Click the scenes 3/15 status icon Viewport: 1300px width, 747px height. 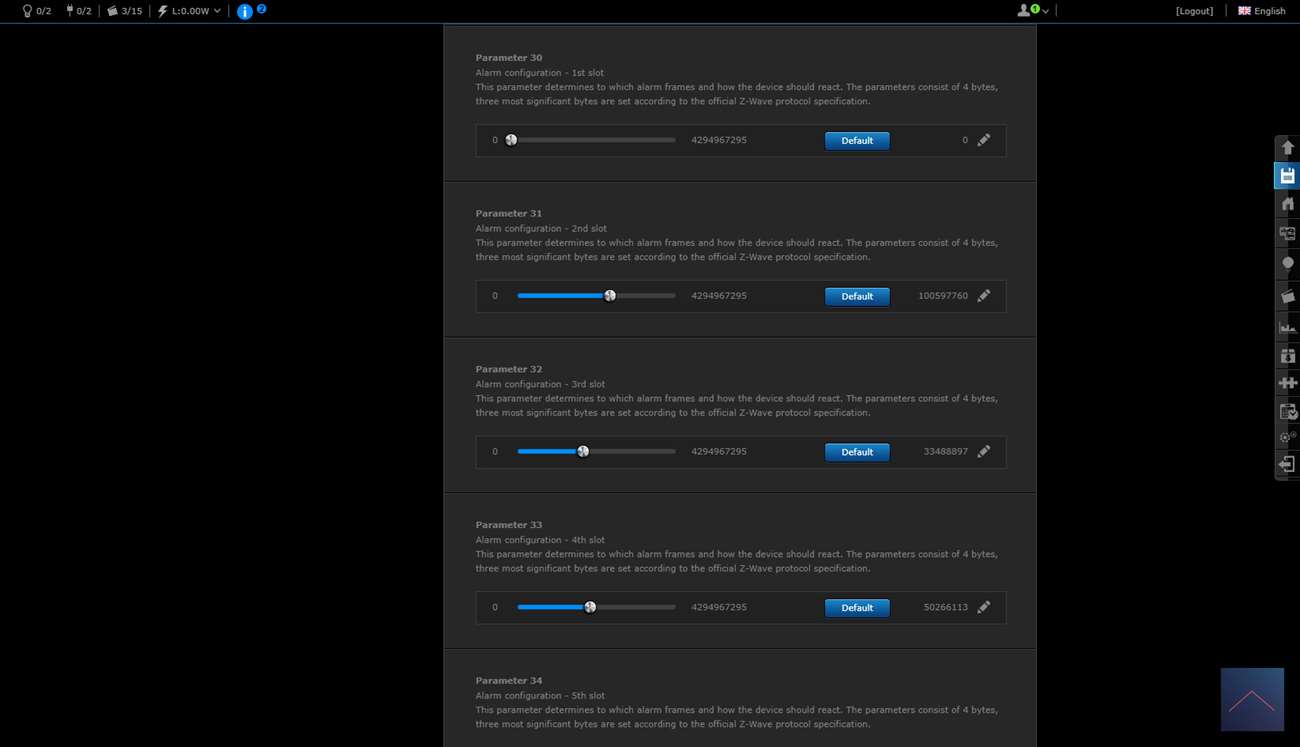point(112,11)
